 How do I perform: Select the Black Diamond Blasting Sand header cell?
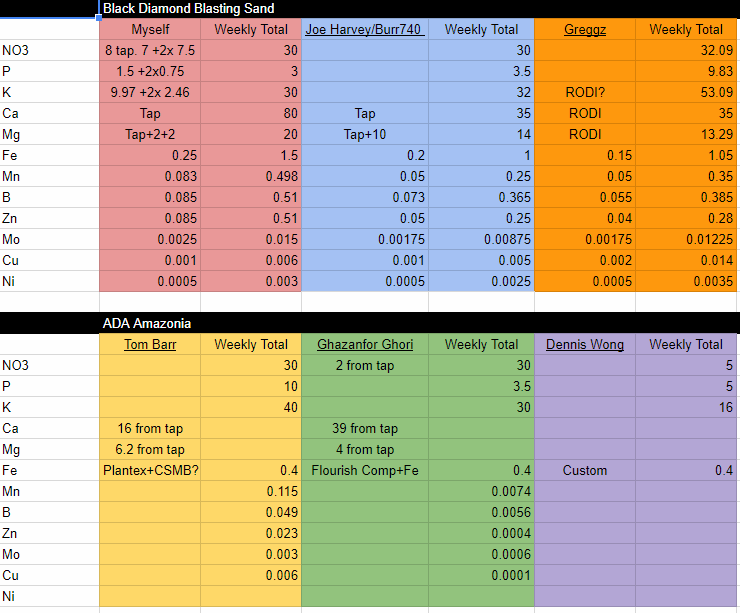pos(189,8)
